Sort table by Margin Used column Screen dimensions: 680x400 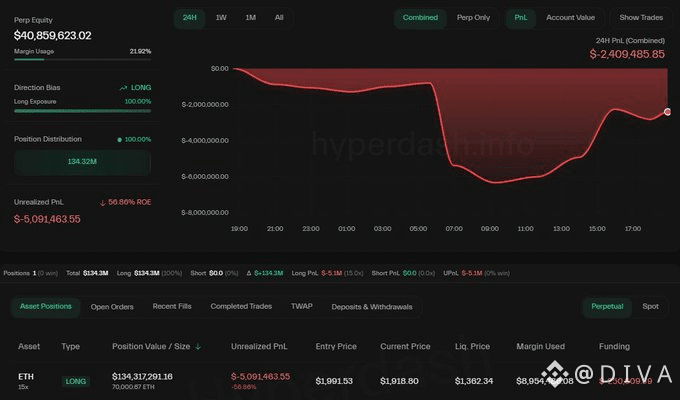[x=540, y=347]
